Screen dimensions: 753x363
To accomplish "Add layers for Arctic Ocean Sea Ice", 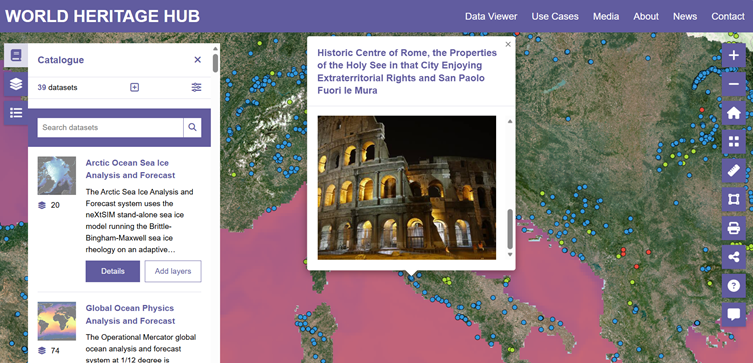I will [x=173, y=271].
